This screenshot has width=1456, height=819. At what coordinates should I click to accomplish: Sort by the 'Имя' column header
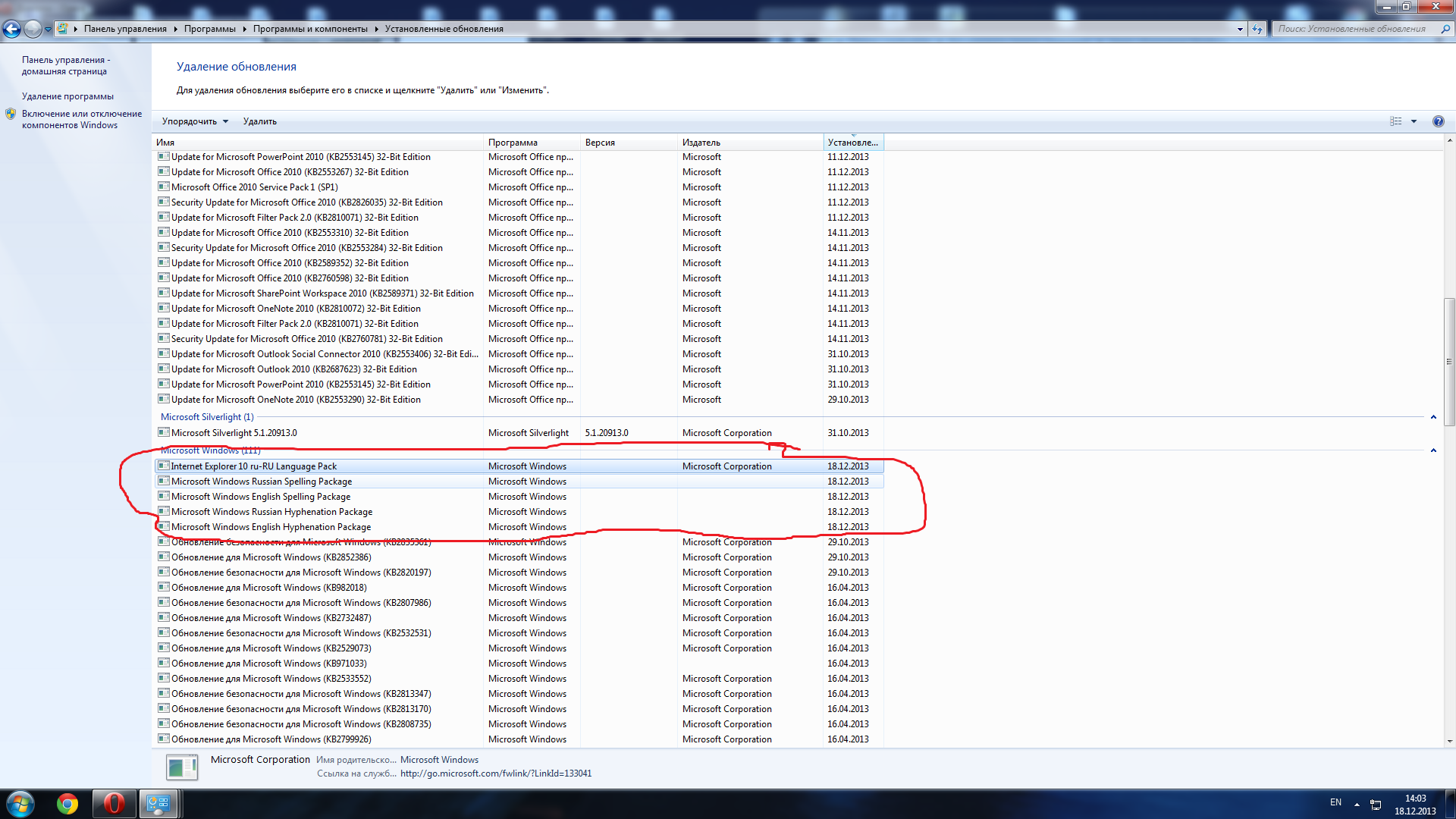coord(318,143)
